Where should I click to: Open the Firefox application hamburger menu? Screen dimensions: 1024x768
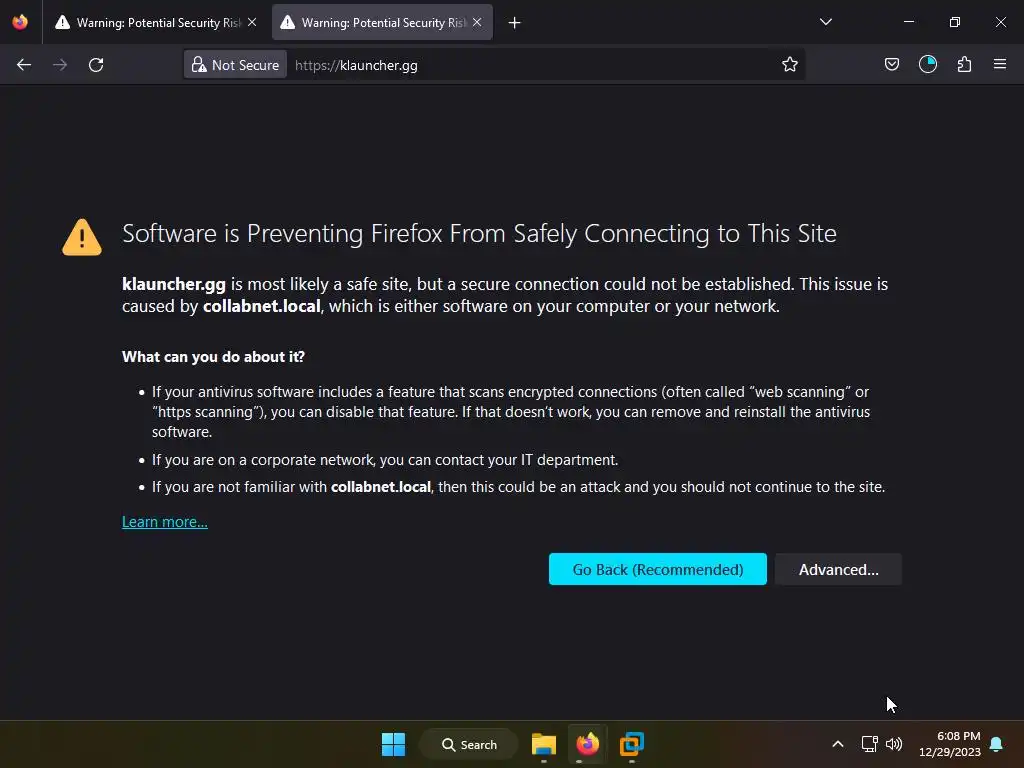(1000, 64)
